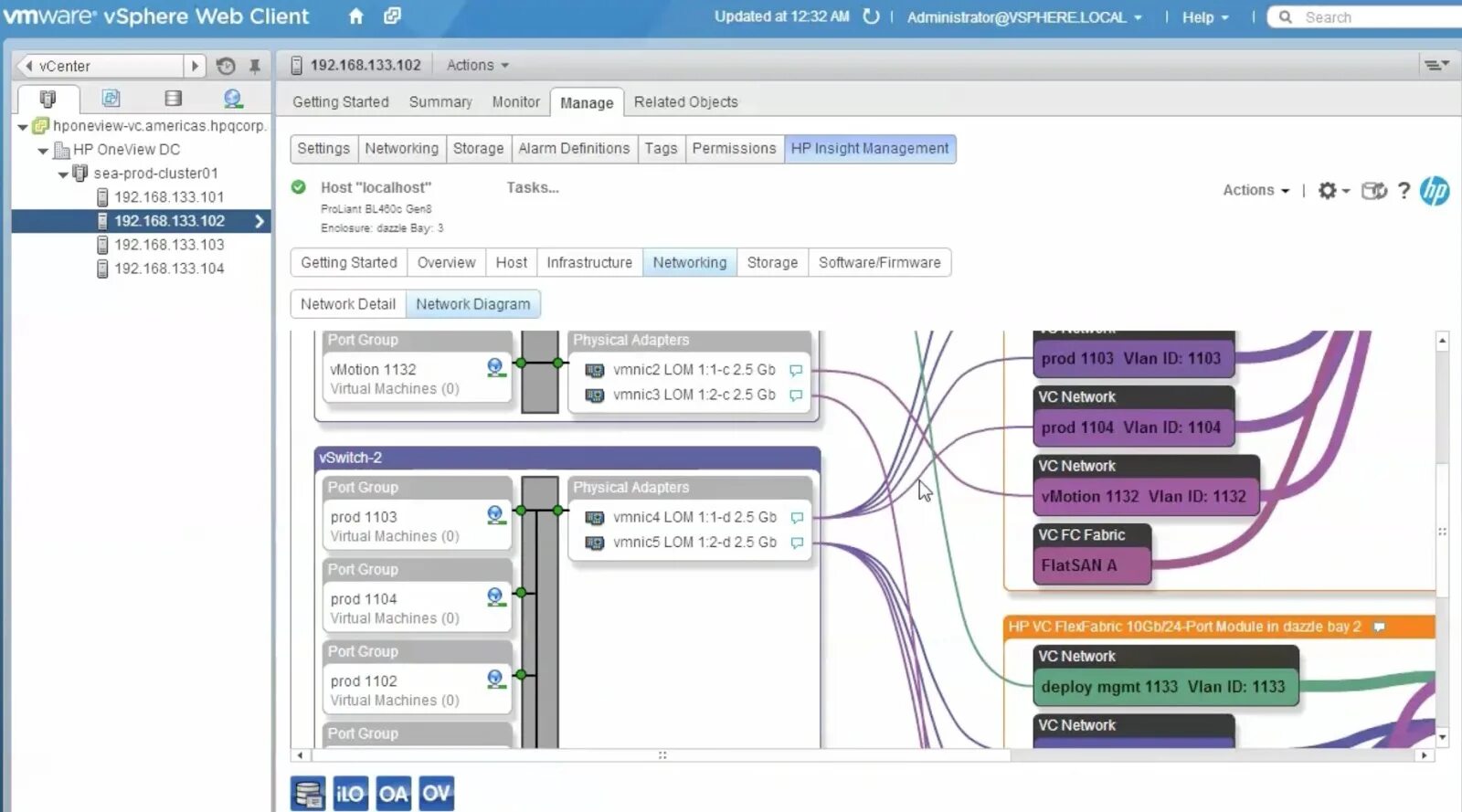The image size is (1462, 812).
Task: Open Infrastructure tab
Action: [x=589, y=263]
